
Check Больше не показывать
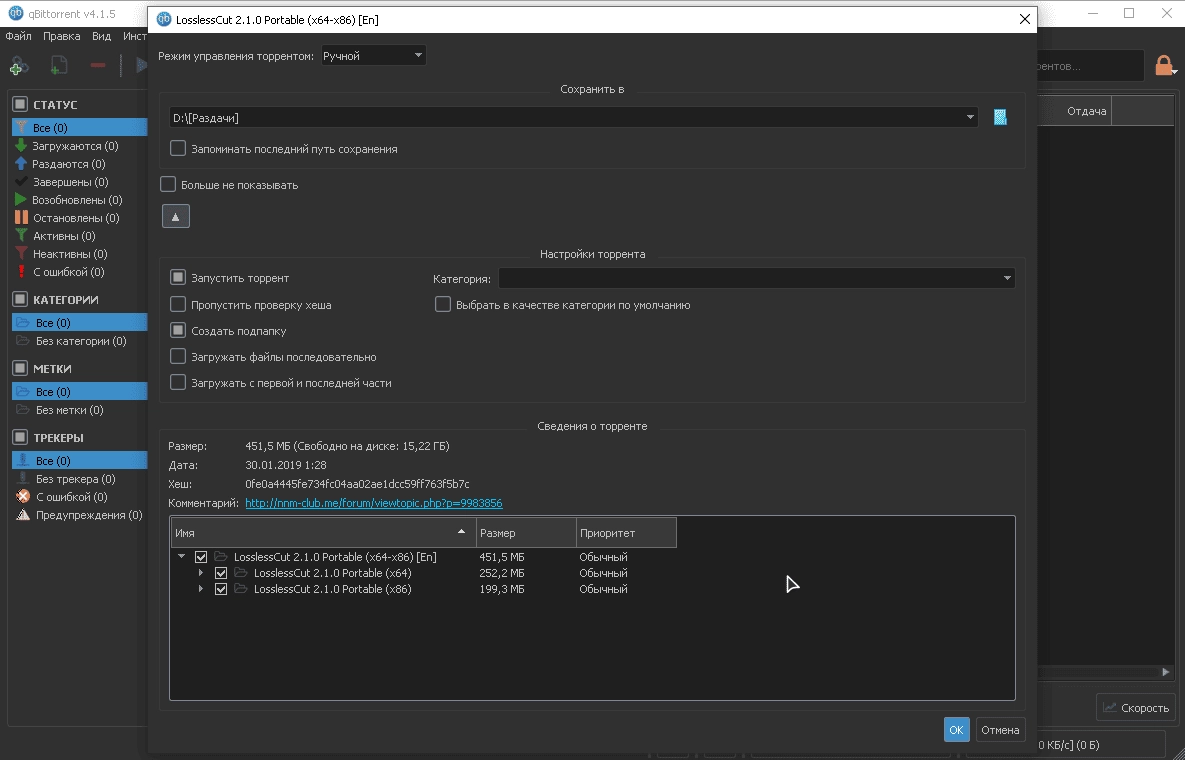tap(168, 184)
